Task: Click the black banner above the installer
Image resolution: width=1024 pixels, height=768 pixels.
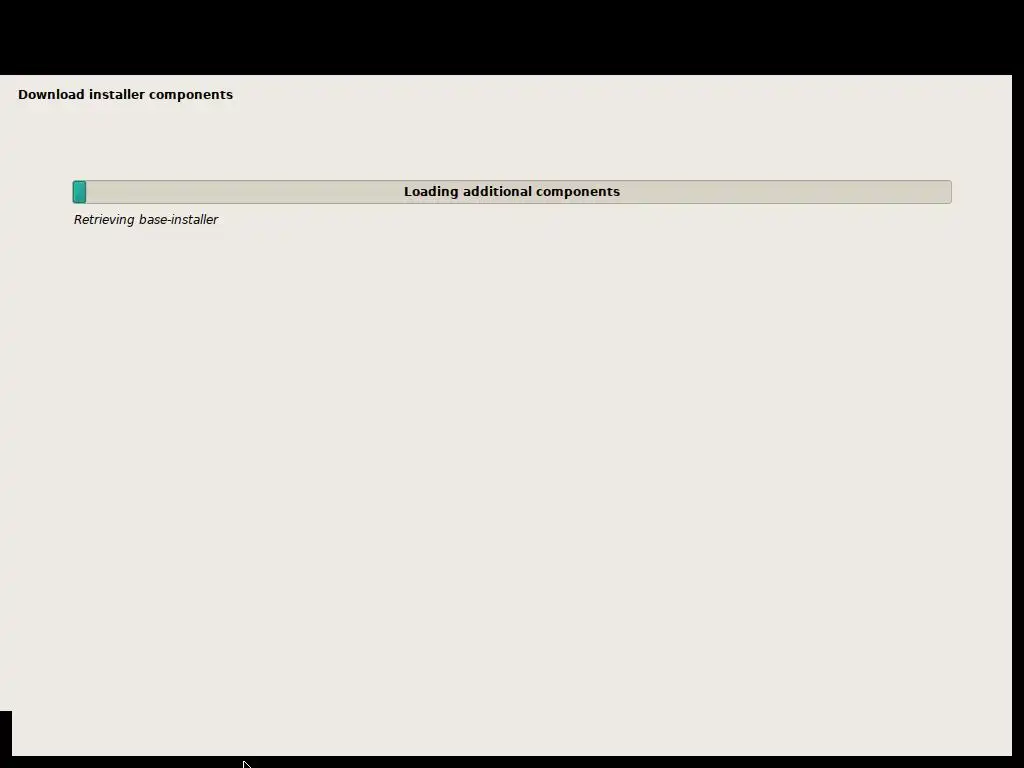Action: [x=512, y=37]
